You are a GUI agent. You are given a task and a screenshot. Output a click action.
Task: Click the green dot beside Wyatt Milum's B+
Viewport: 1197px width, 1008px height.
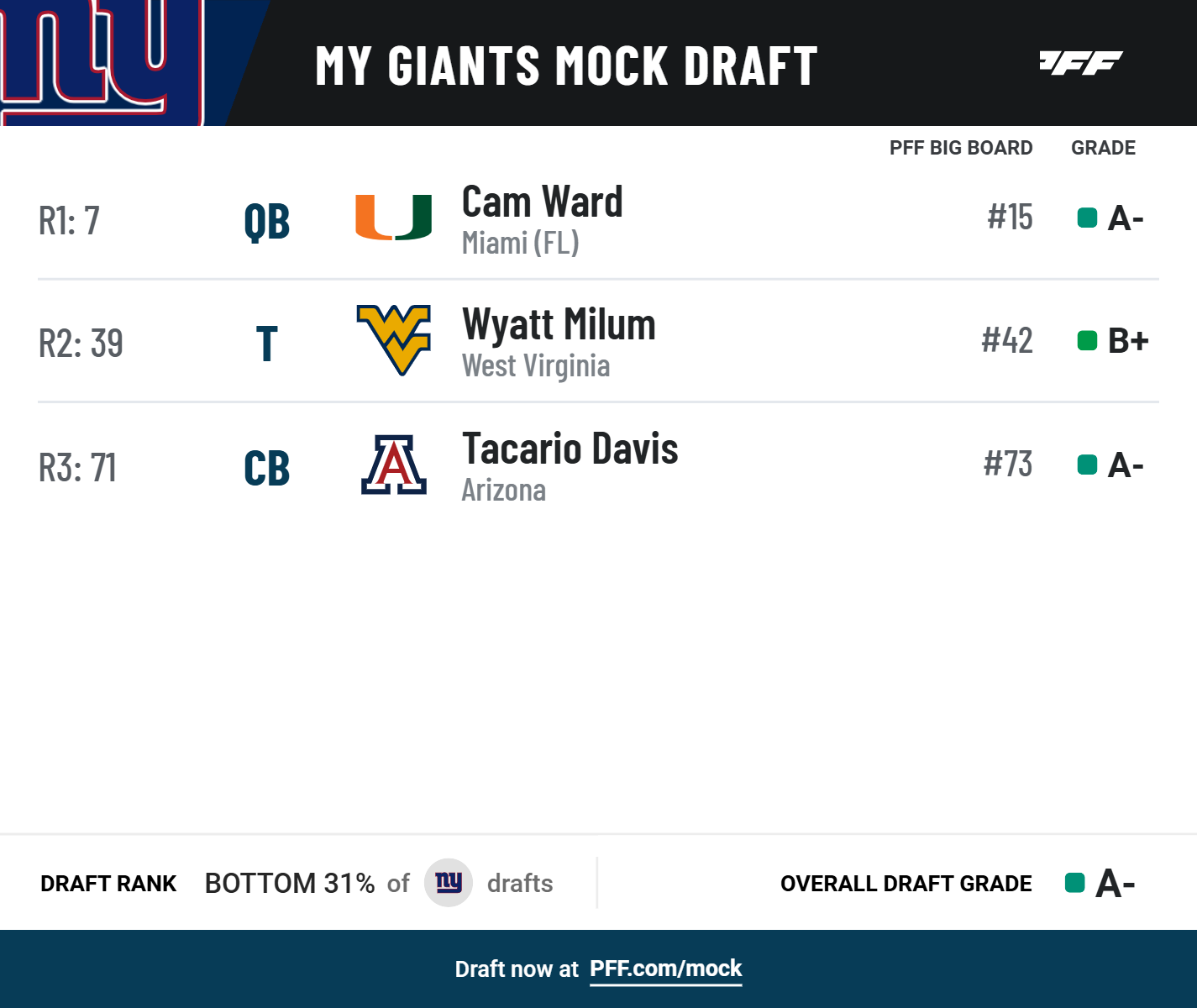1087,341
